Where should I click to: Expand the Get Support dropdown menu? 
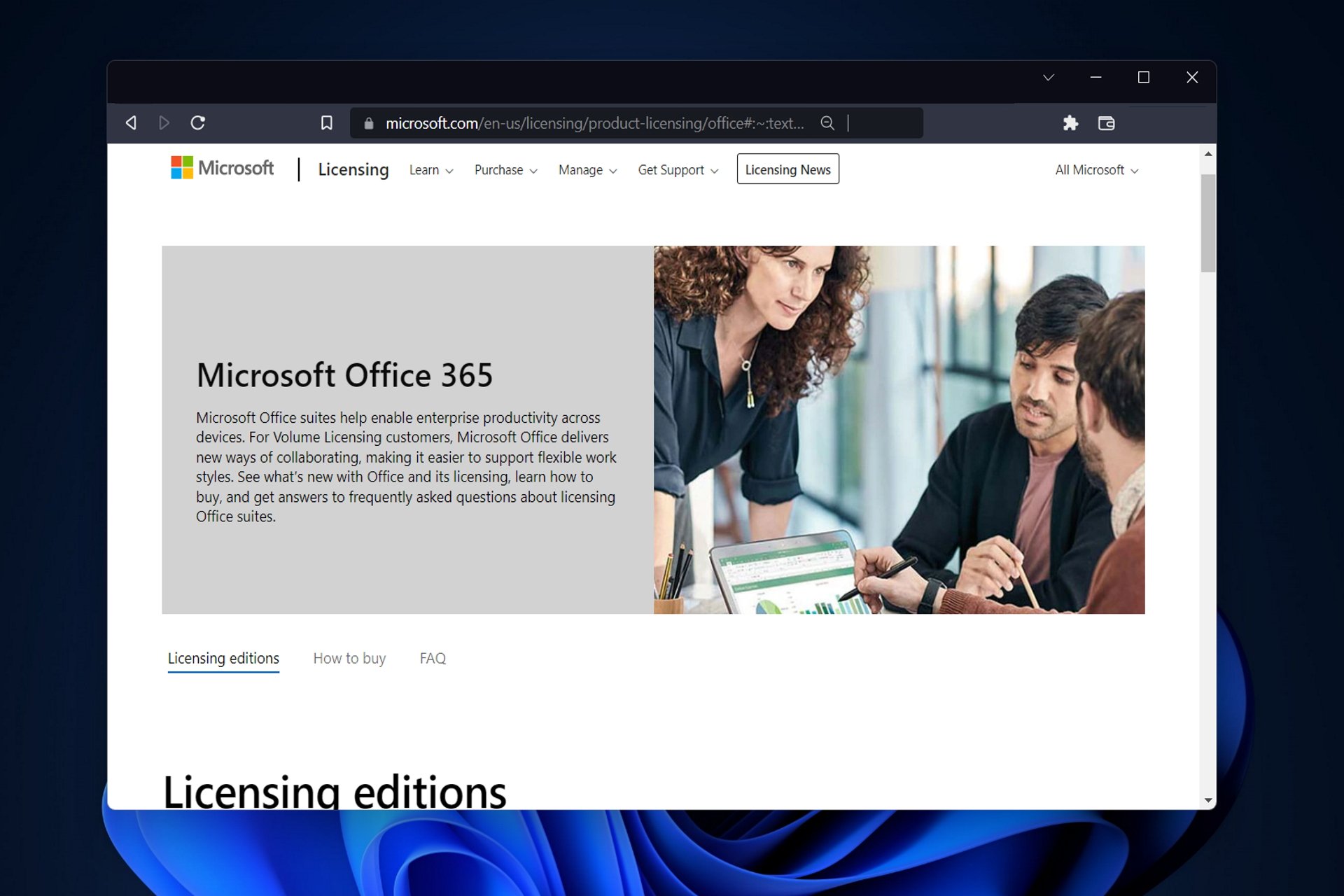(678, 170)
